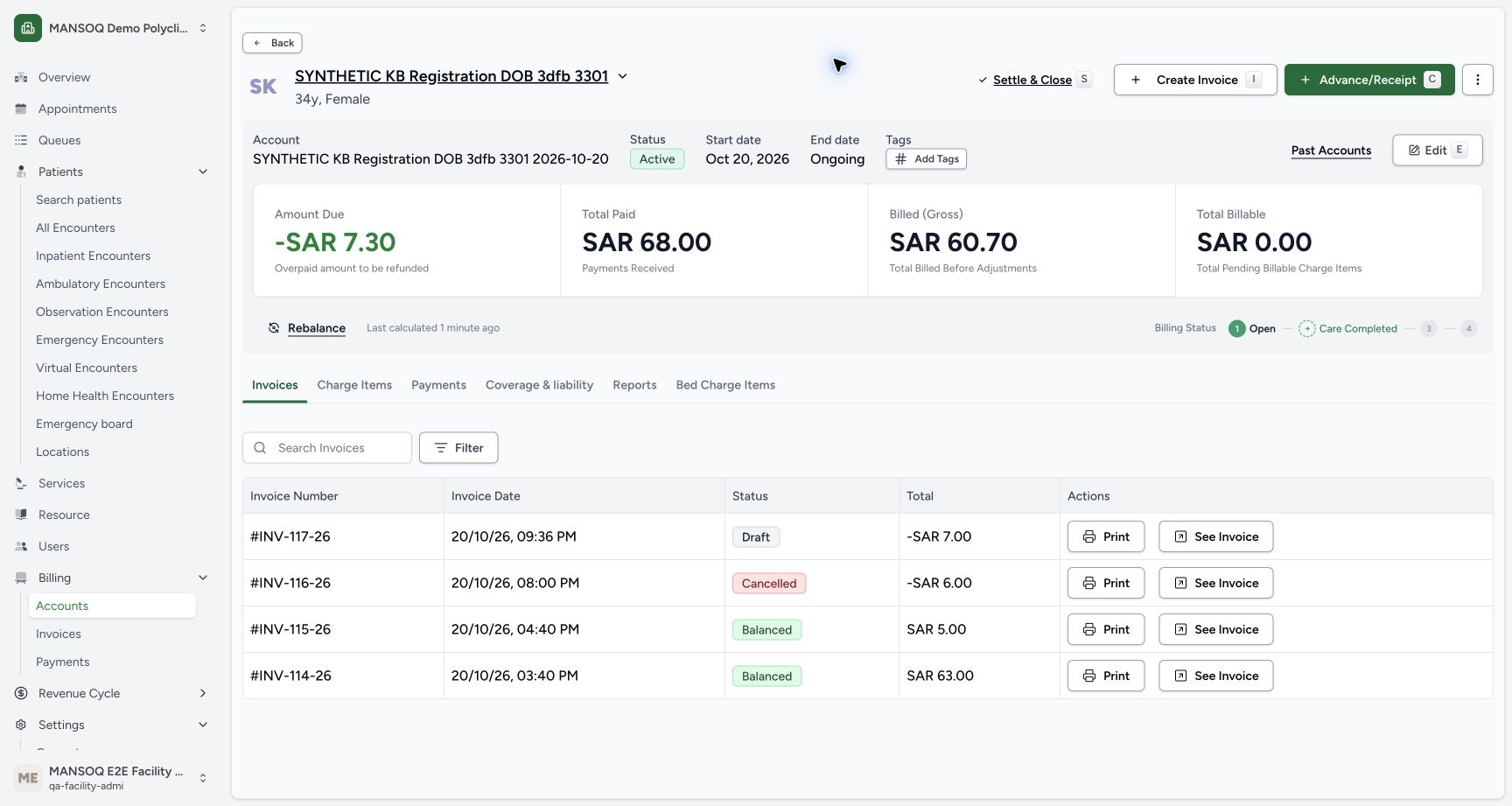Image resolution: width=1512 pixels, height=806 pixels.
Task: Click the Care Completed status step icon
Action: pos(1306,329)
